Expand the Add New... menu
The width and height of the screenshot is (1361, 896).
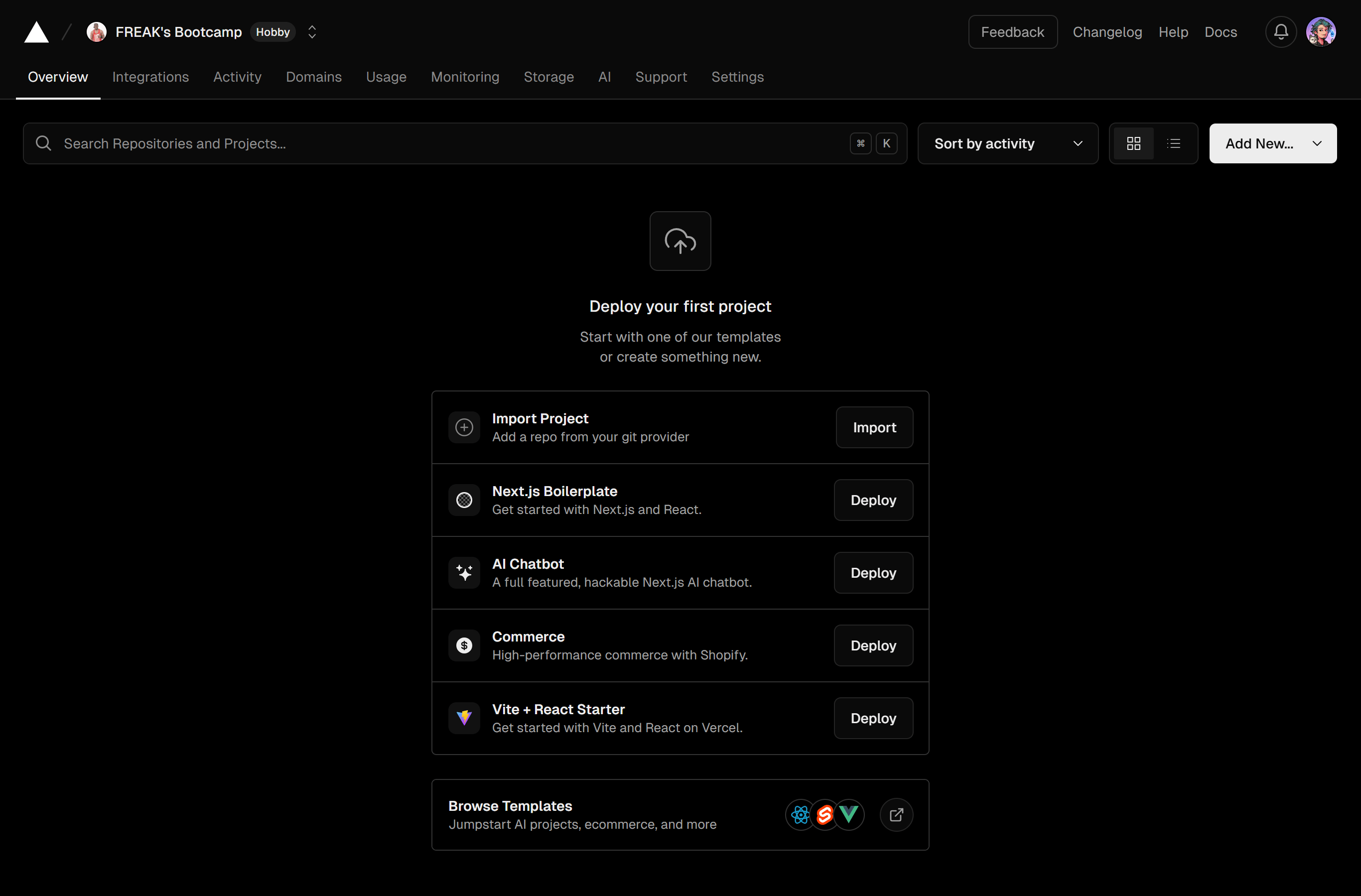[x=1272, y=143]
